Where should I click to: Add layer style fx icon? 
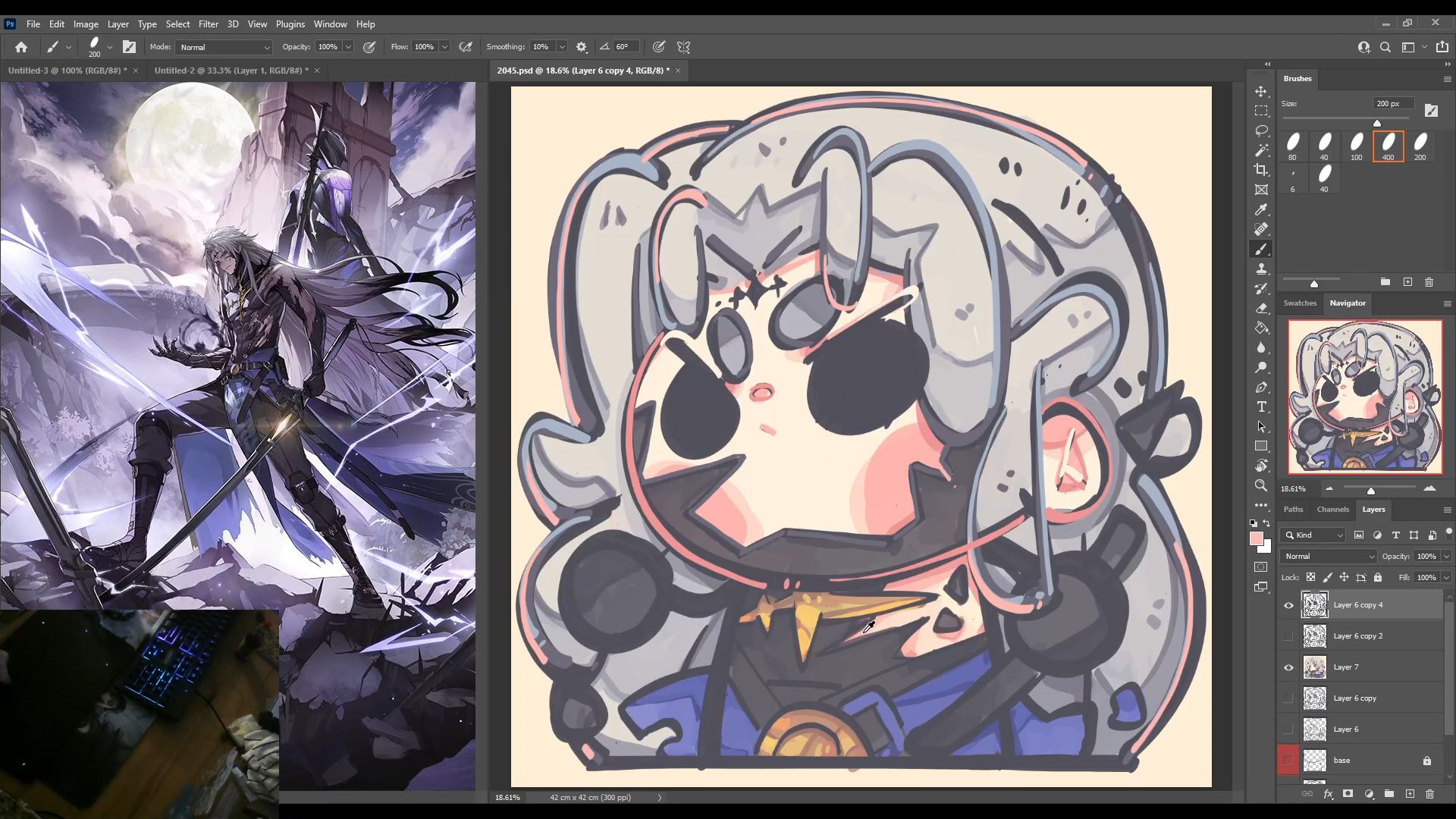[x=1328, y=794]
